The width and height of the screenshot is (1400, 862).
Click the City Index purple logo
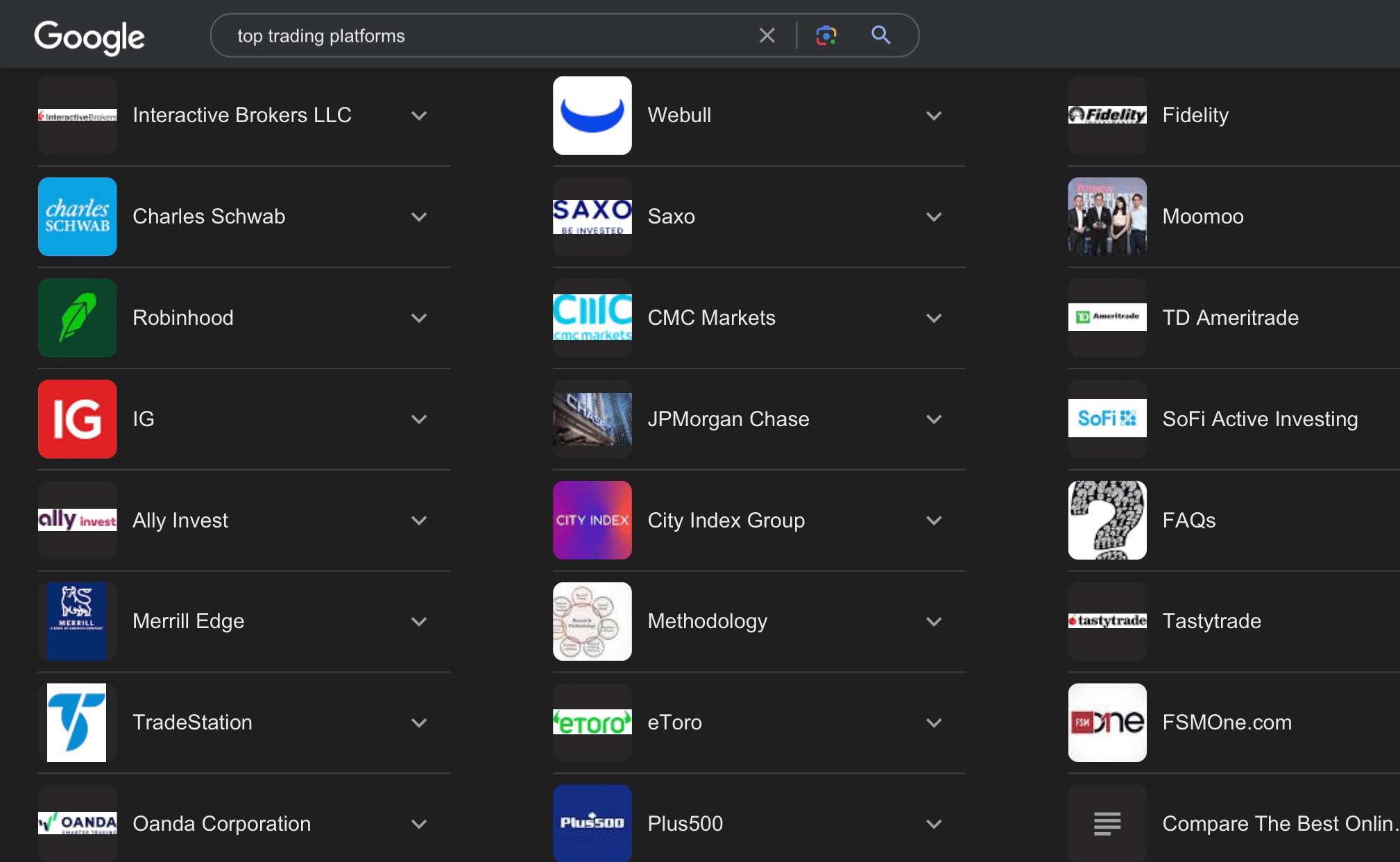[x=592, y=521]
